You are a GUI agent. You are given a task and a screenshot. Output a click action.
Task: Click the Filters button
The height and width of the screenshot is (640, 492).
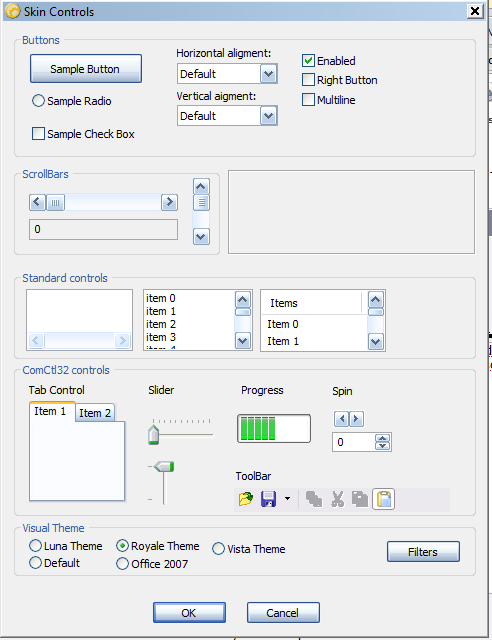coord(423,552)
